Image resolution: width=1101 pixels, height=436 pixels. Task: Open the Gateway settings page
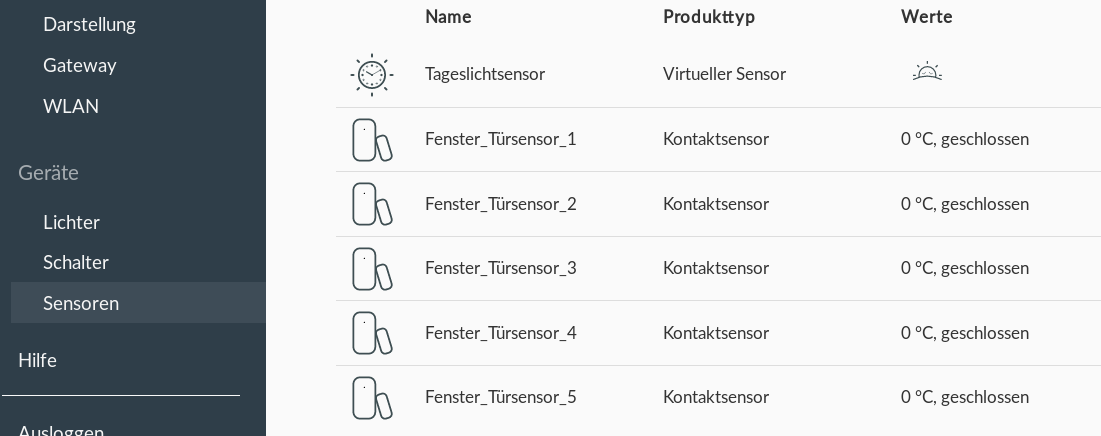point(79,65)
